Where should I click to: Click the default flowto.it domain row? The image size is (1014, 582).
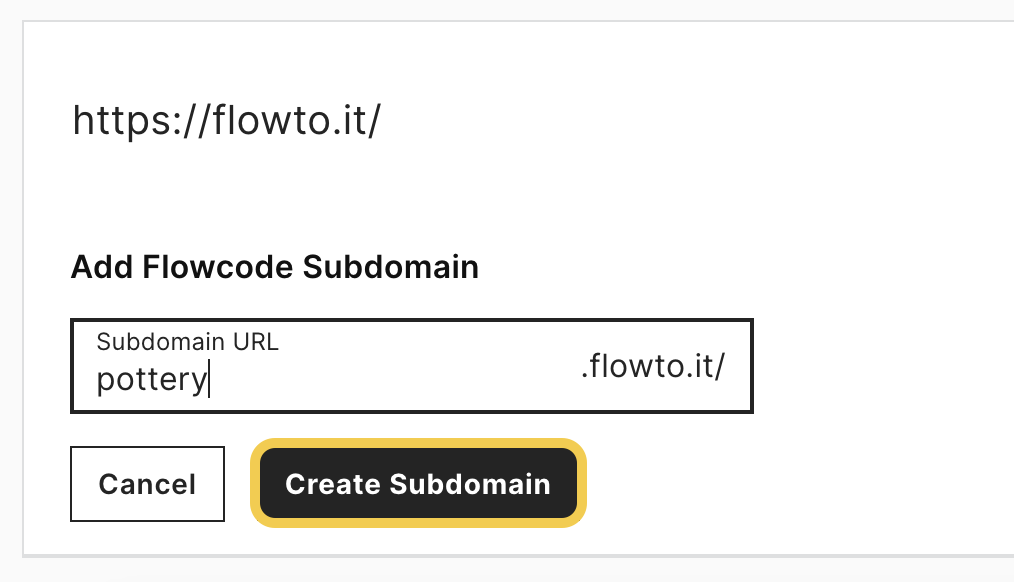pos(227,120)
